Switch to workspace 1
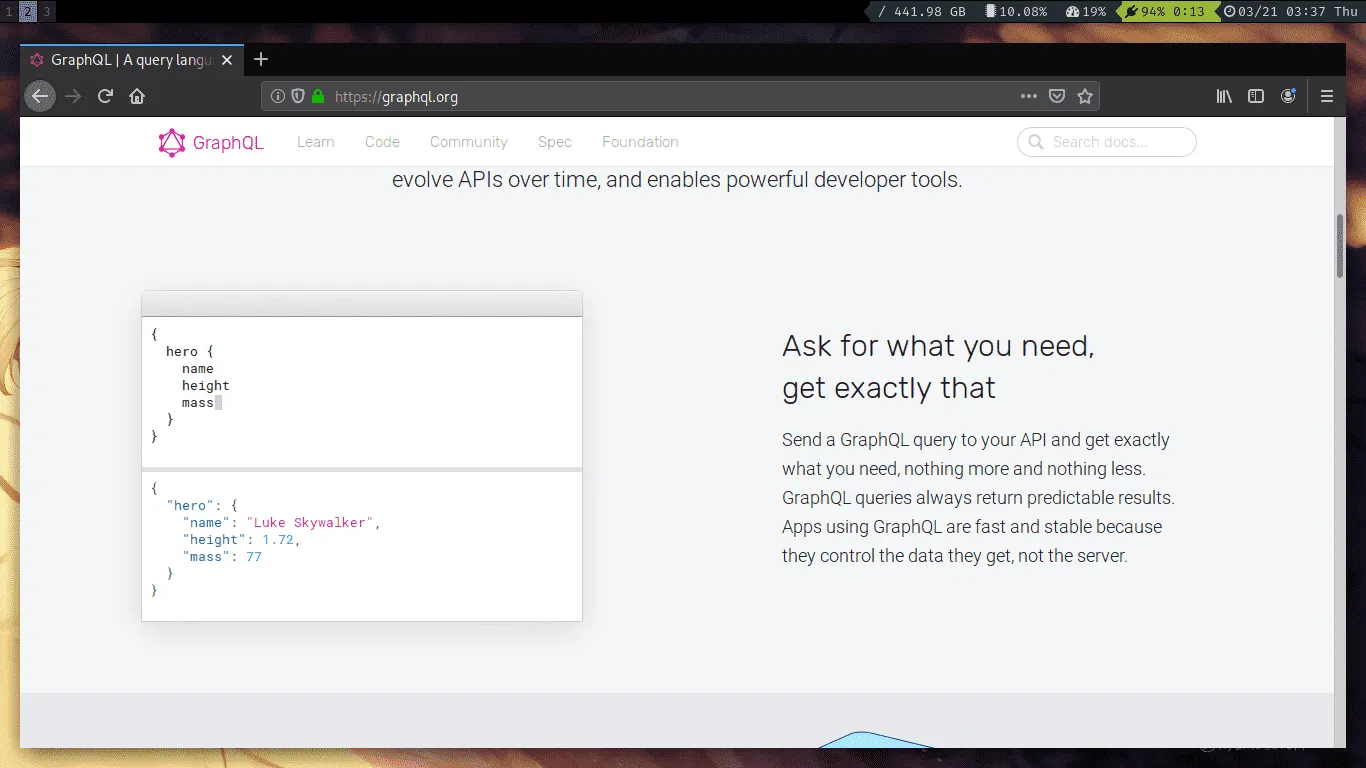Viewport: 1366px width, 768px height. tap(9, 11)
